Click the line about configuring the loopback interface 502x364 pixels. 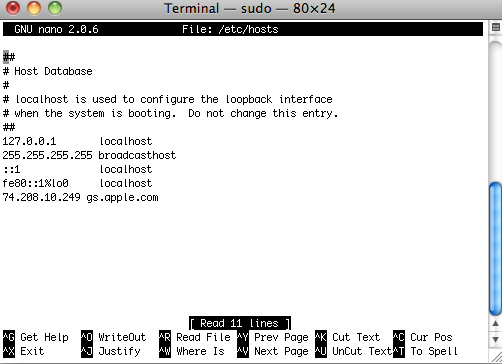(x=168, y=99)
